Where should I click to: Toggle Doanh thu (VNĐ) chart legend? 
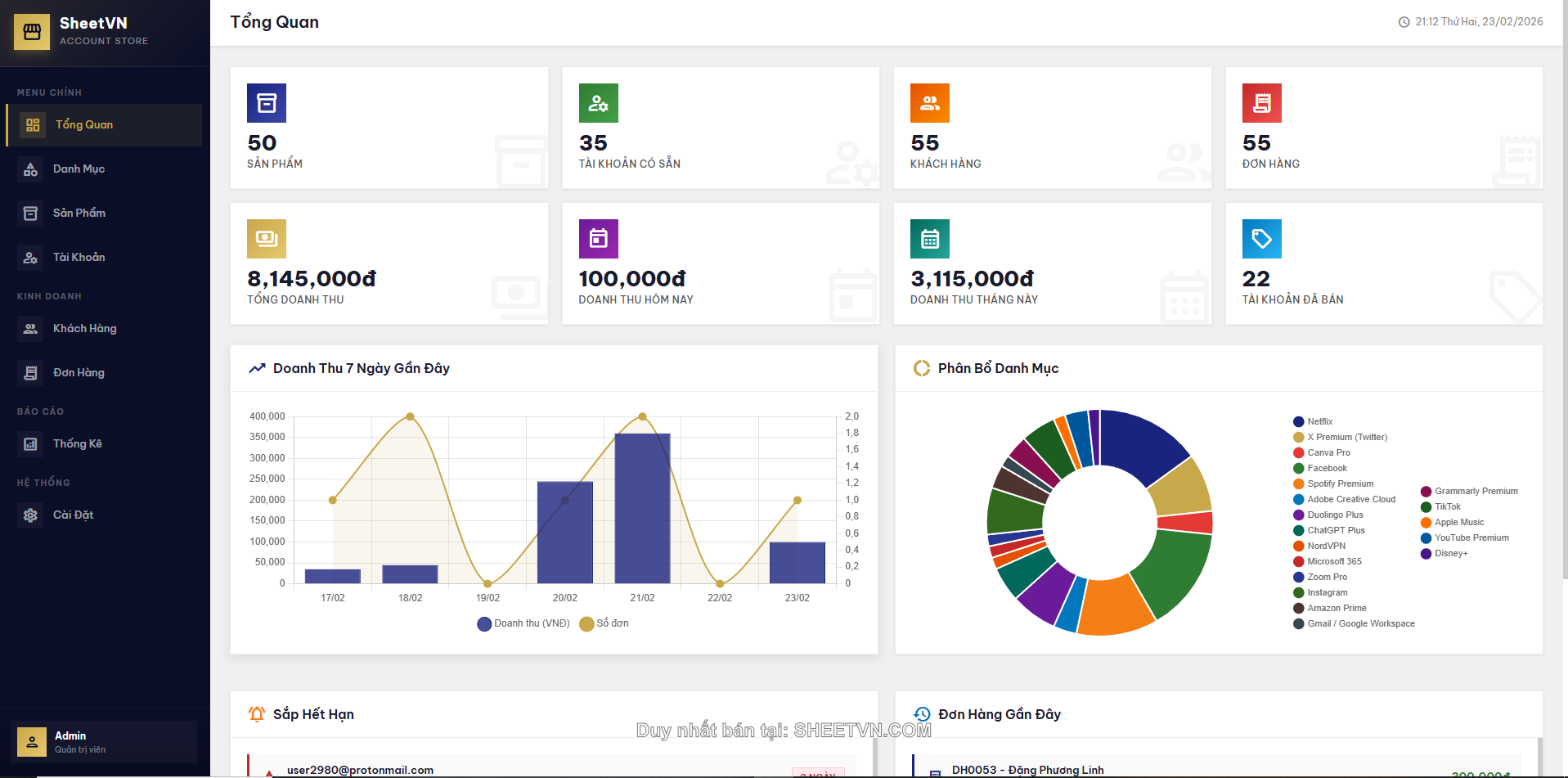pos(523,623)
